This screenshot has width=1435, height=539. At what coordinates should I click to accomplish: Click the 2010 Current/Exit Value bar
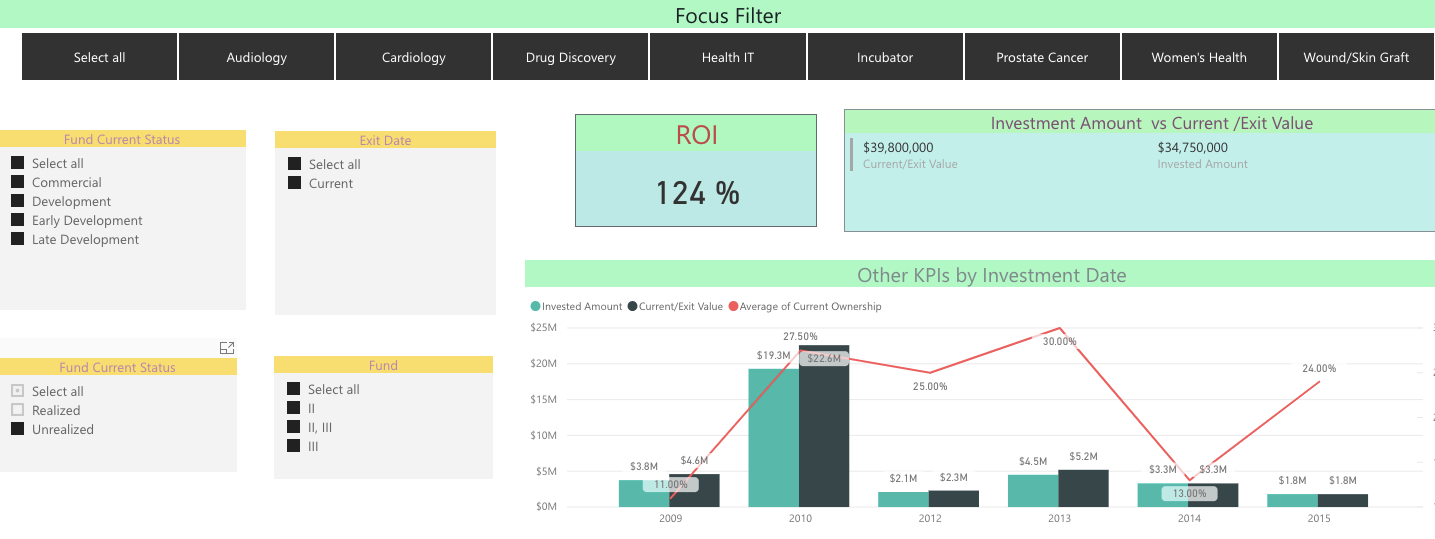click(824, 426)
